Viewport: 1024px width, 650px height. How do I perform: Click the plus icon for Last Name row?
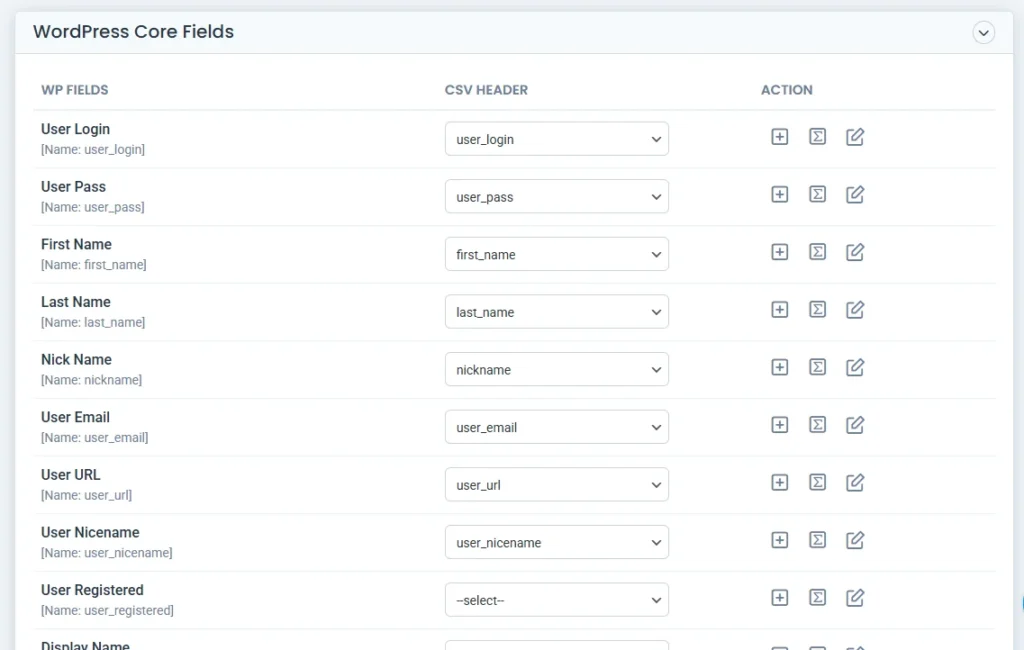coord(780,310)
